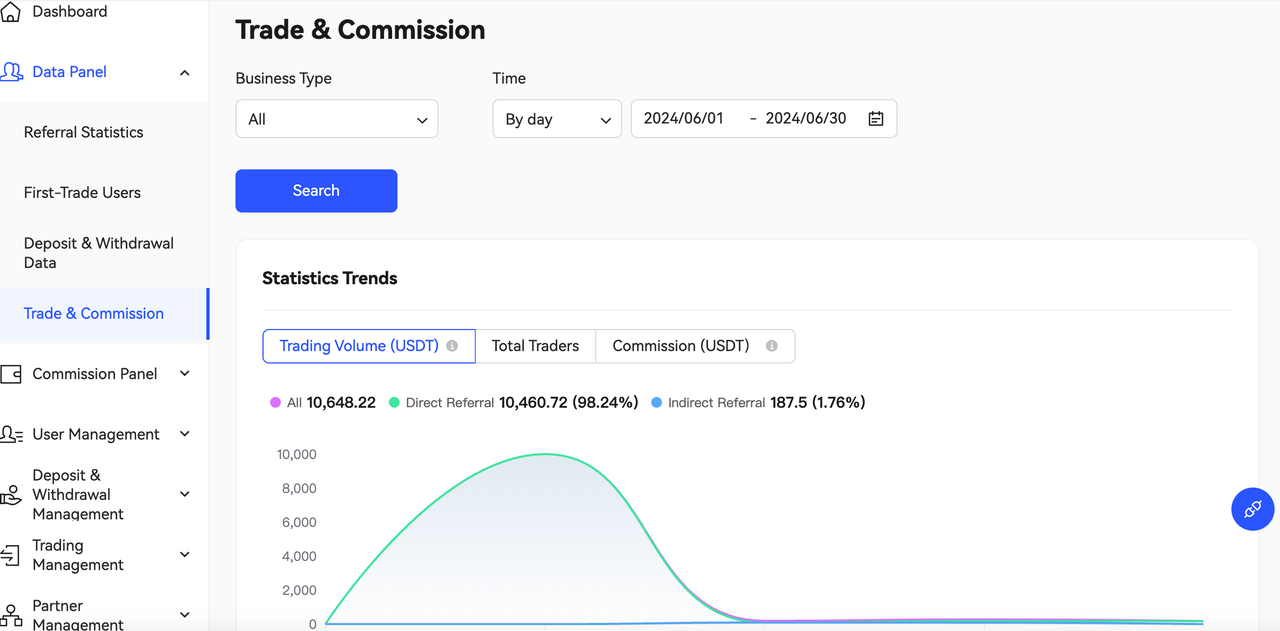
Task: Toggle the All series legend dot
Action: coord(275,403)
